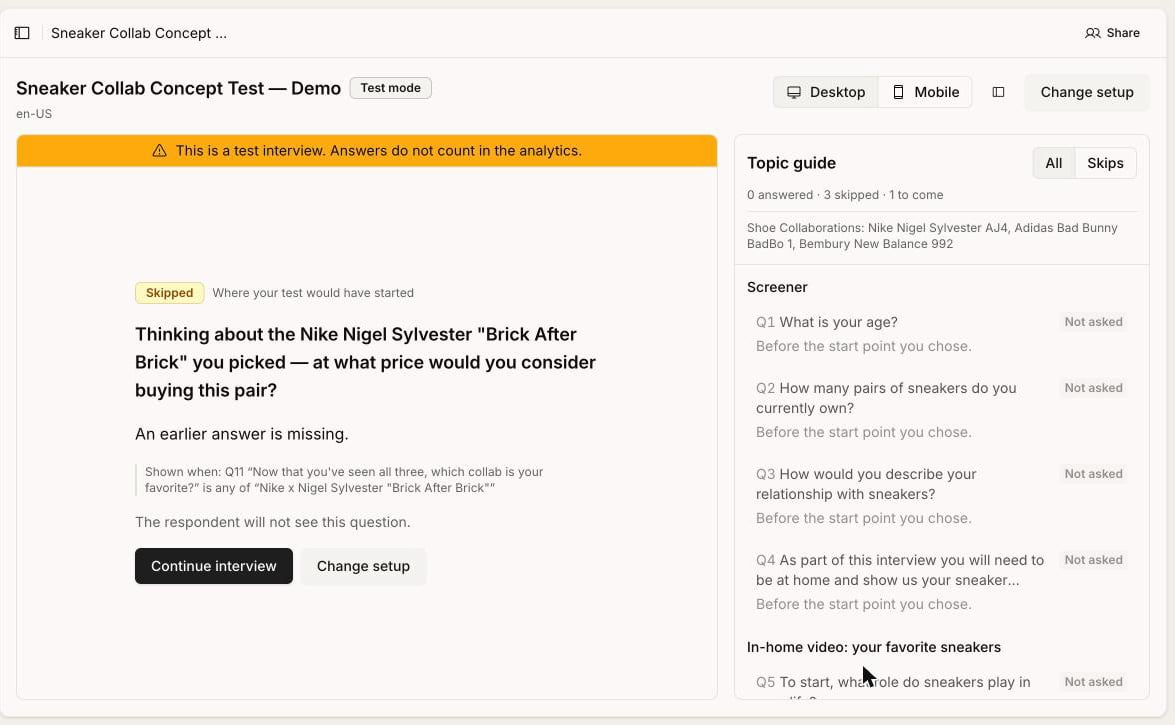Screen dimensions: 1175x725
Task: Click the Skipped badge
Action: coord(169,293)
